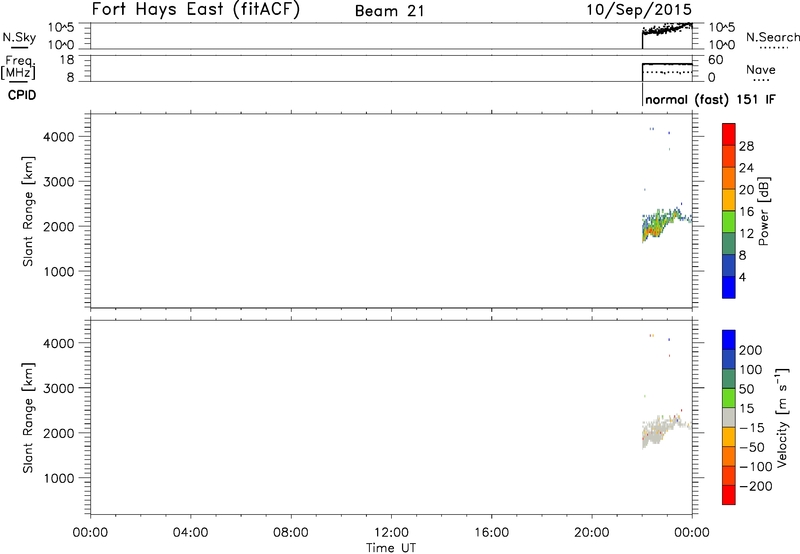Click "4000" tick in the power panel
Viewport: 800px width, 554px height.
59,137
